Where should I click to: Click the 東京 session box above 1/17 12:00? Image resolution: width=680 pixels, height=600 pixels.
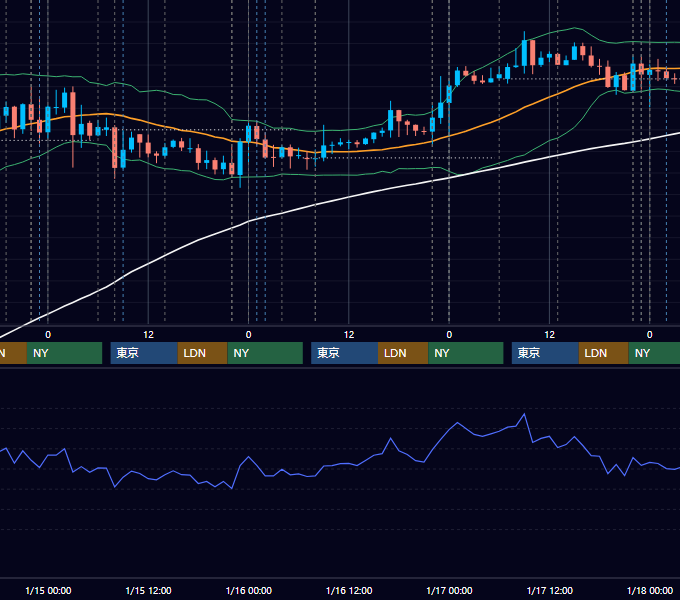pos(545,353)
